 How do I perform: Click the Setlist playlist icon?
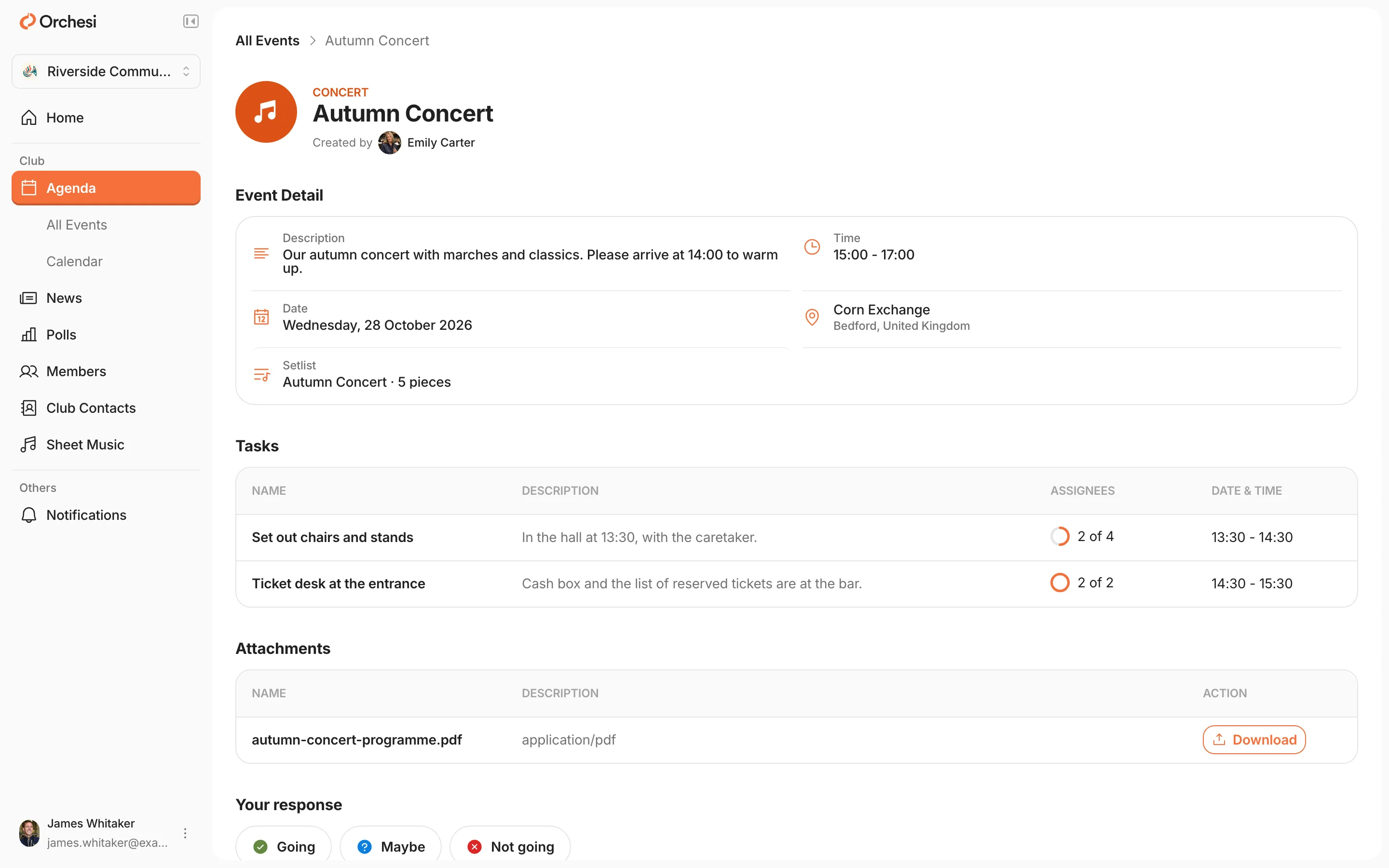[262, 375]
